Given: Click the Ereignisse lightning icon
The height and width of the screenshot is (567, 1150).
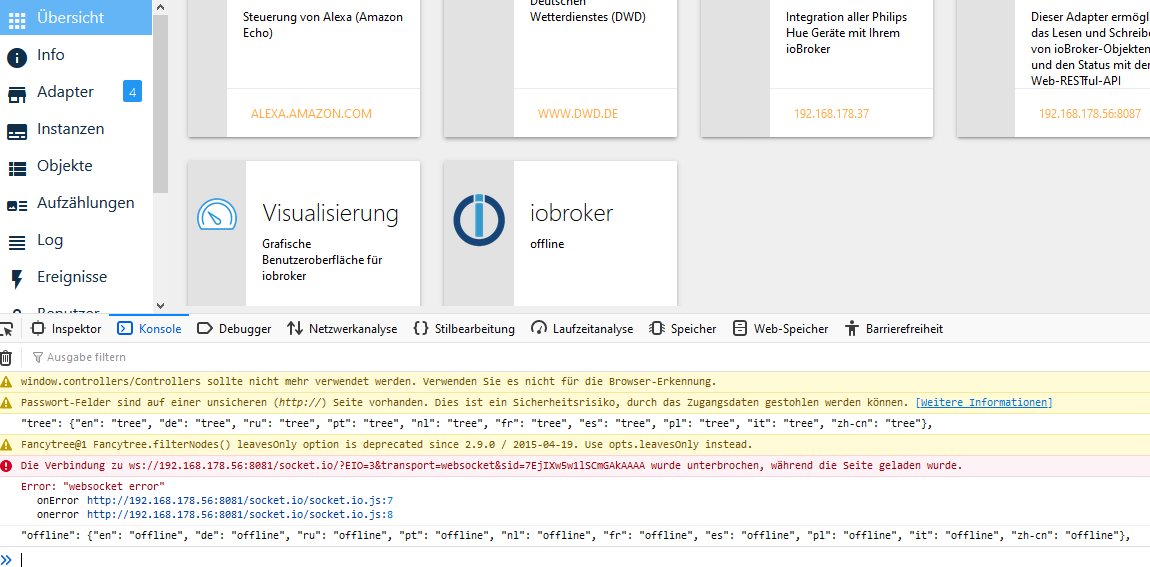Looking at the screenshot, I should coord(17,279).
